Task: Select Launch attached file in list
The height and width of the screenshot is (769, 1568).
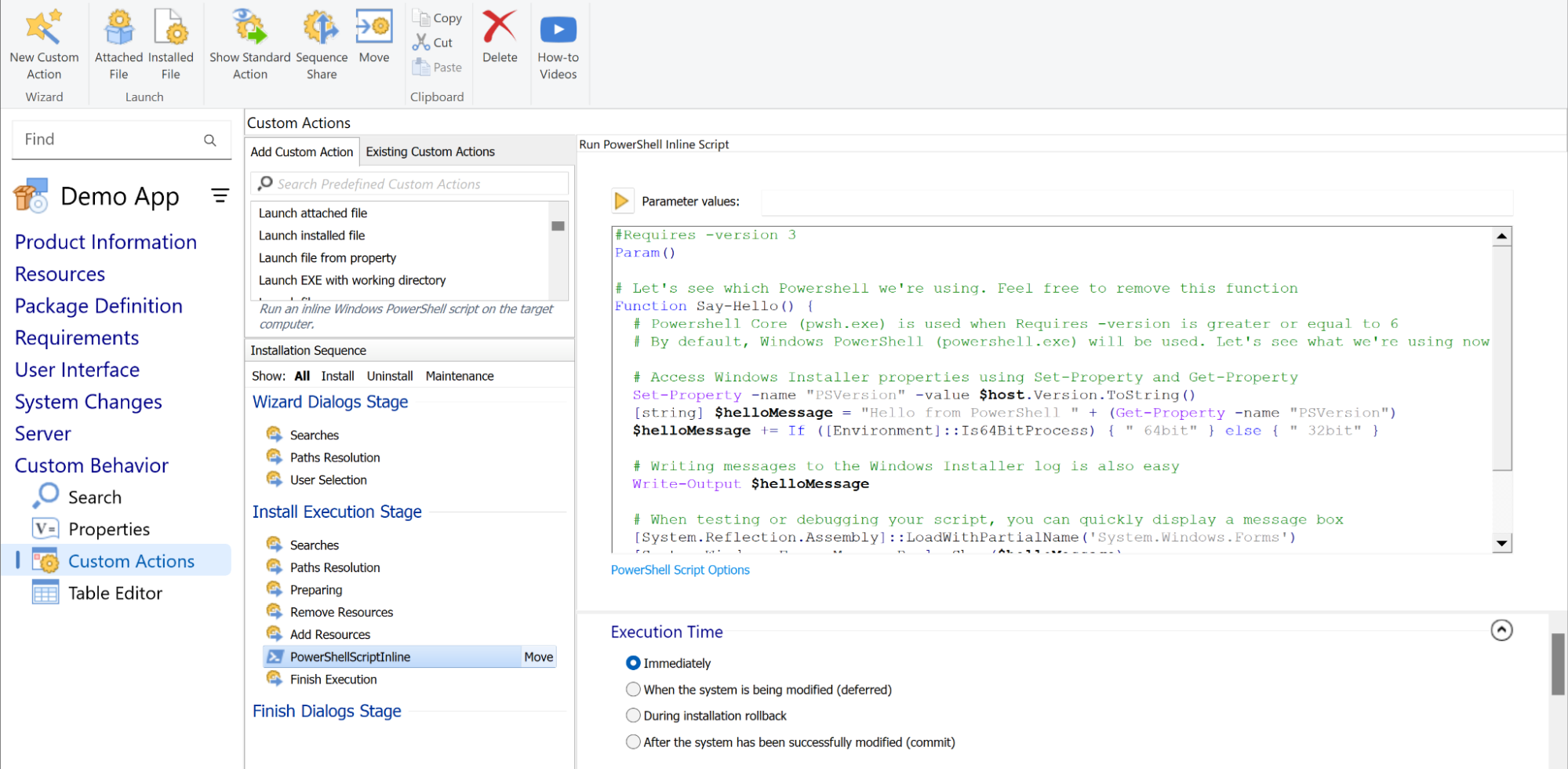Action: [x=313, y=213]
